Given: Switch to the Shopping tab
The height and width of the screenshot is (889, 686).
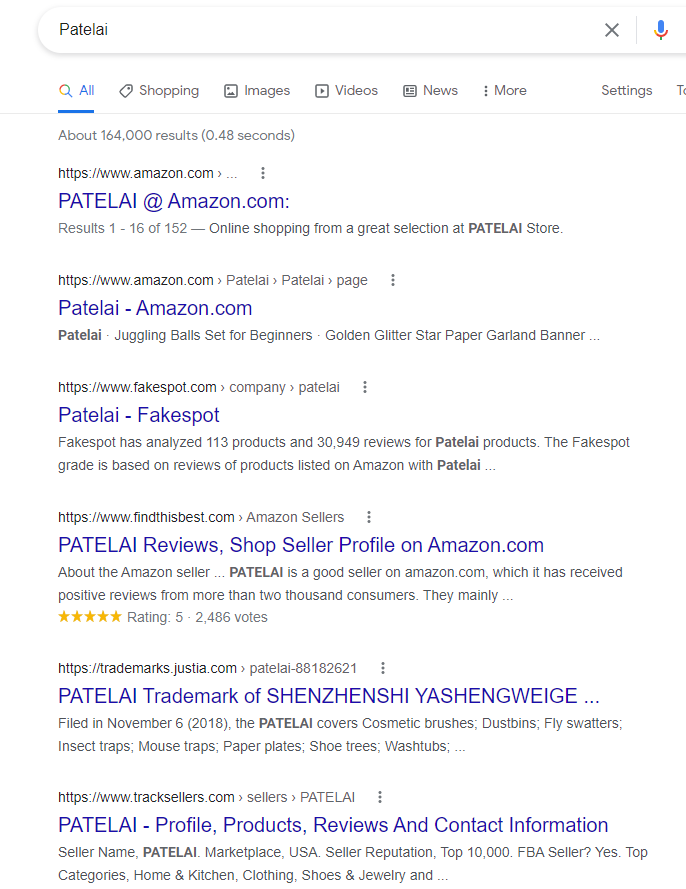Looking at the screenshot, I should pos(159,91).
